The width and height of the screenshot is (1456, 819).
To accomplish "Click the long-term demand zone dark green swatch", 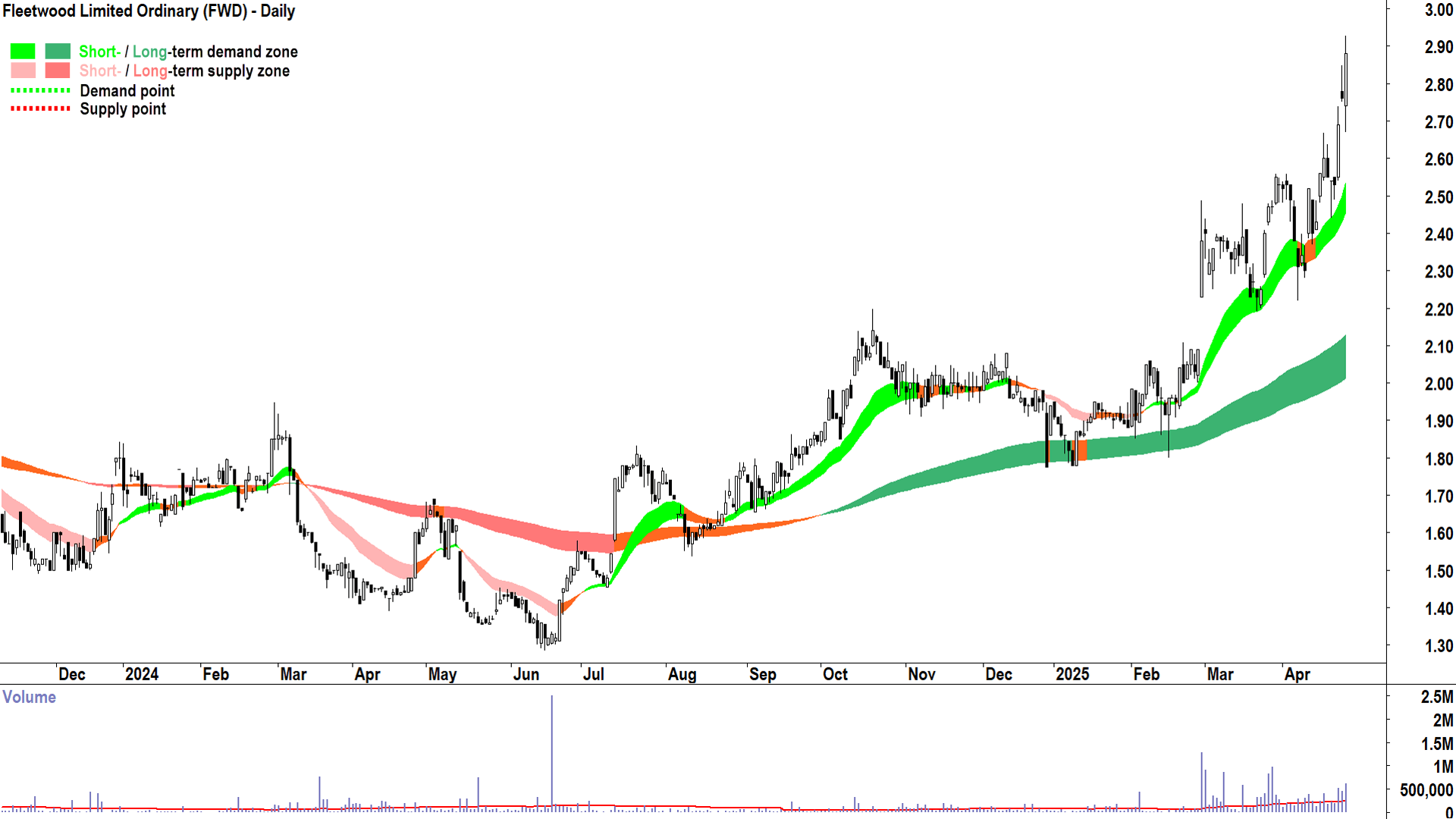I will pos(58,52).
